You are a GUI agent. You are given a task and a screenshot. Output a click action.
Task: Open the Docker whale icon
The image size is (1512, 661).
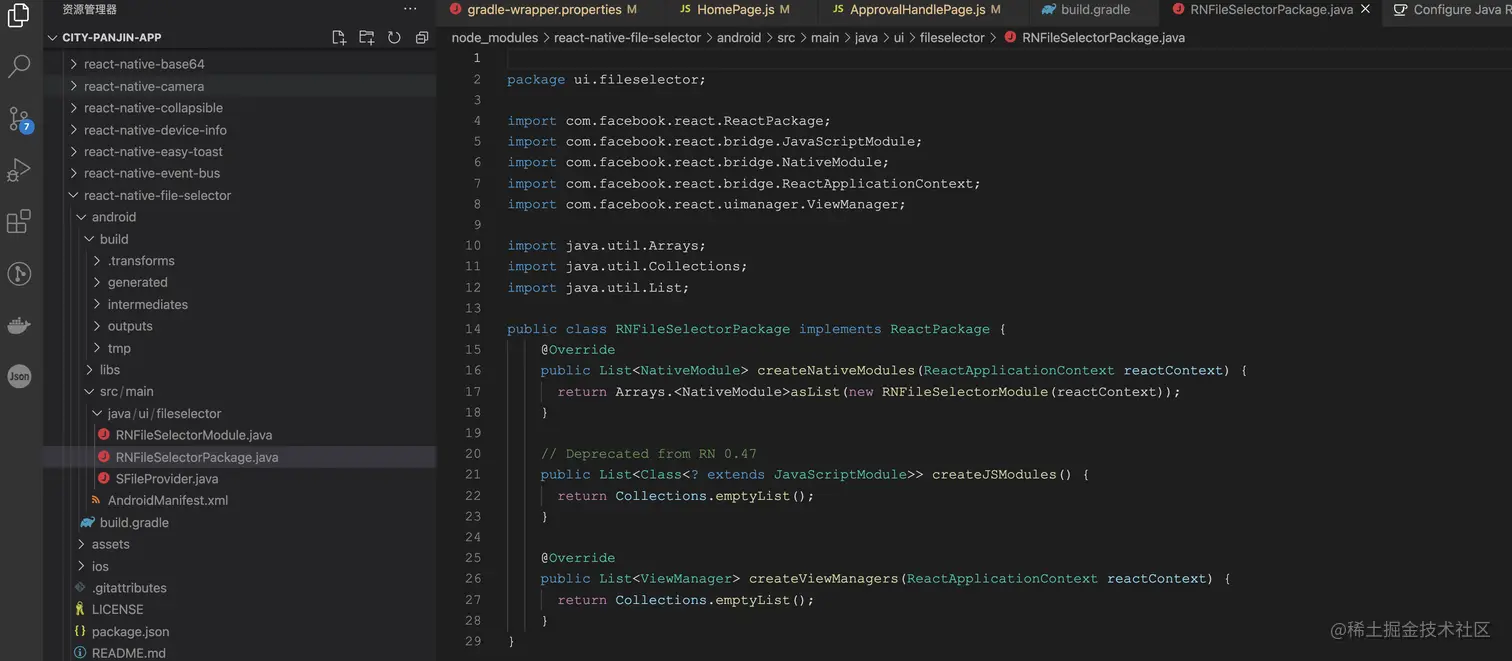(19, 325)
